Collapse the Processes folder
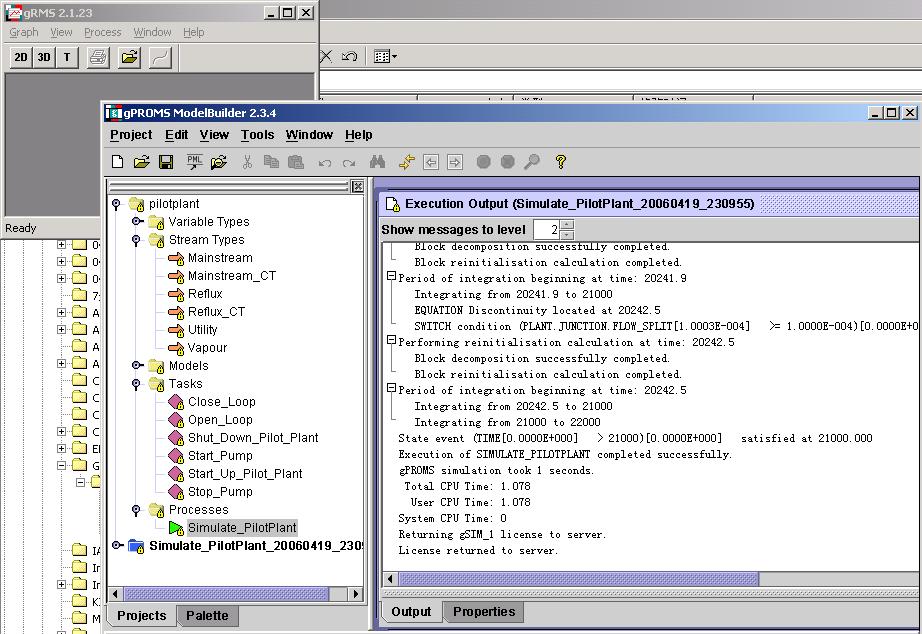 pyautogui.click(x=136, y=510)
